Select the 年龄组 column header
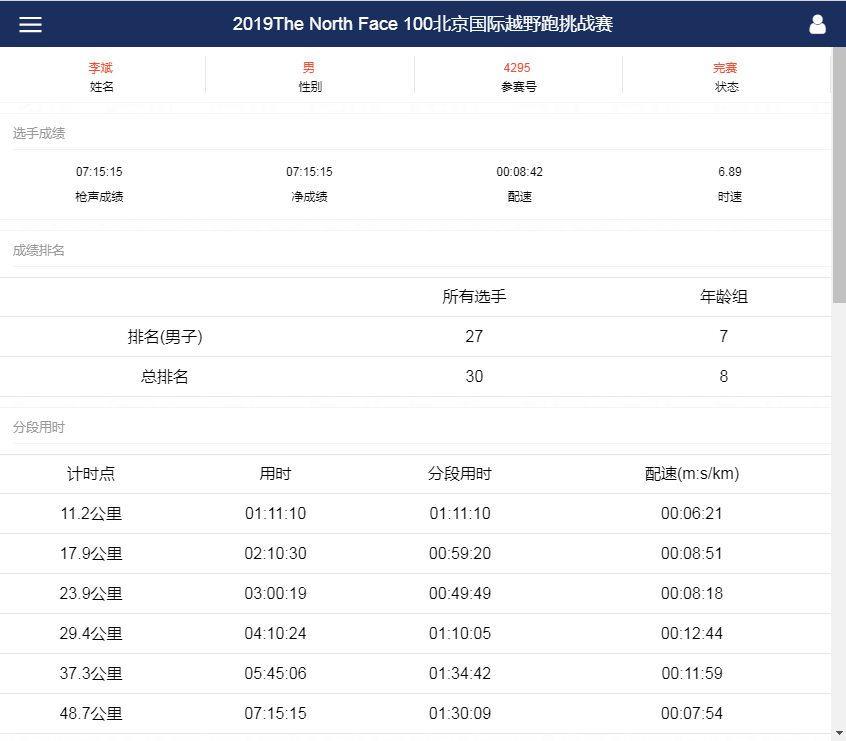The width and height of the screenshot is (846, 741). tap(723, 296)
